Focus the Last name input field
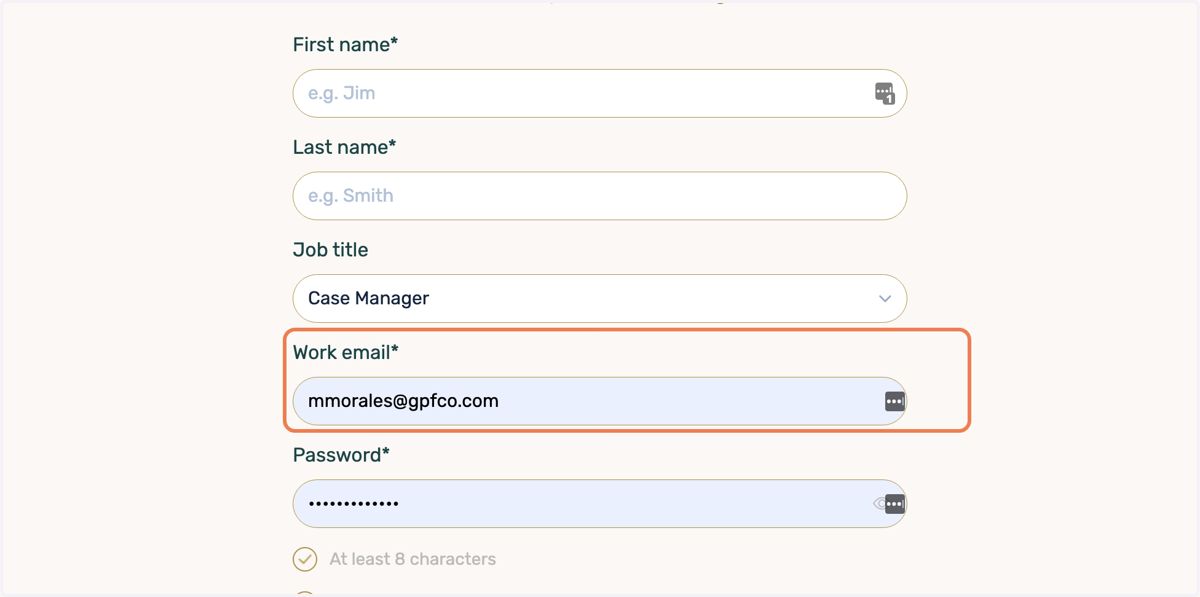The width and height of the screenshot is (1200, 597). click(599, 196)
